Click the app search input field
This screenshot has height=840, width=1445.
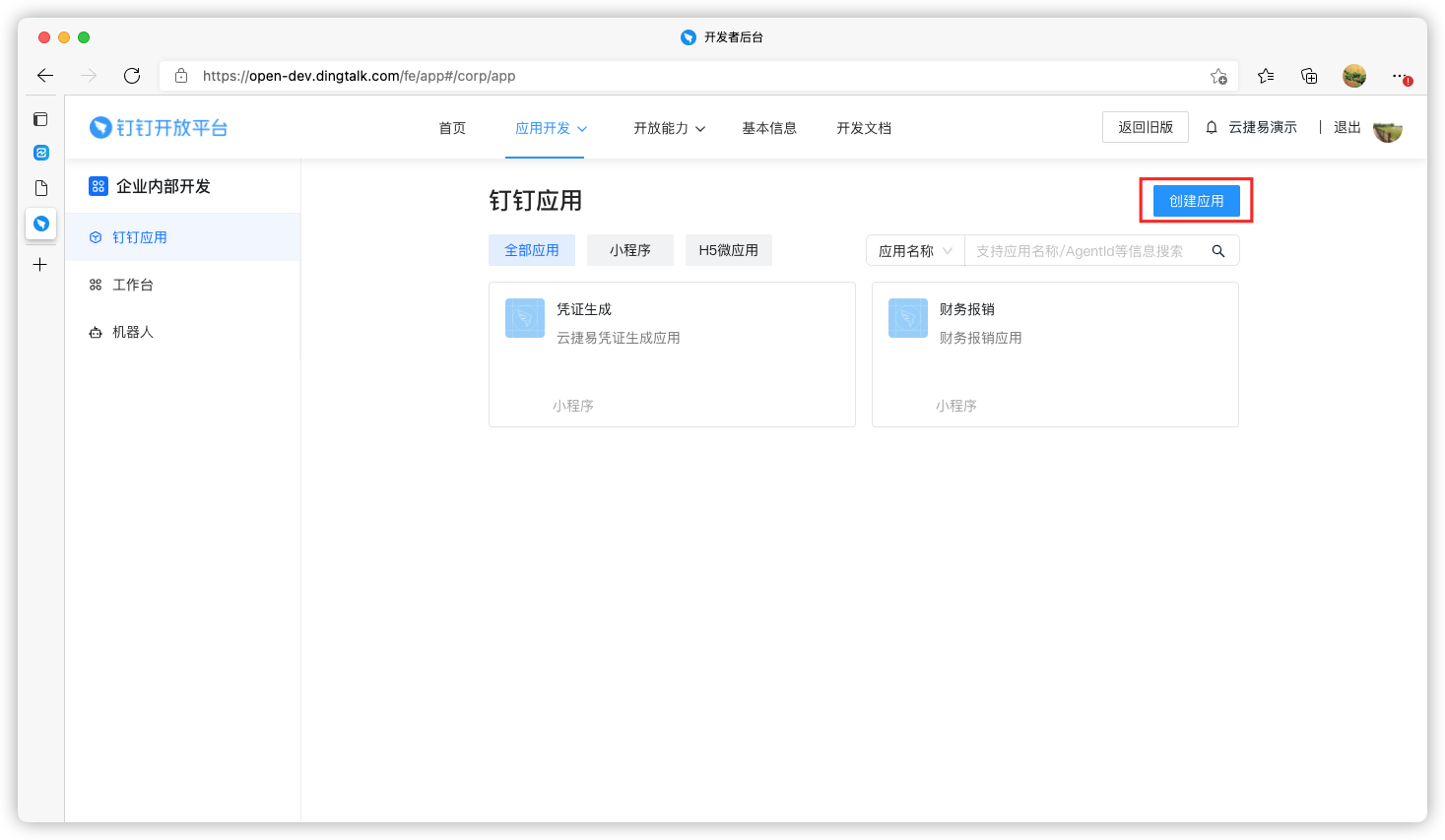(x=1088, y=251)
